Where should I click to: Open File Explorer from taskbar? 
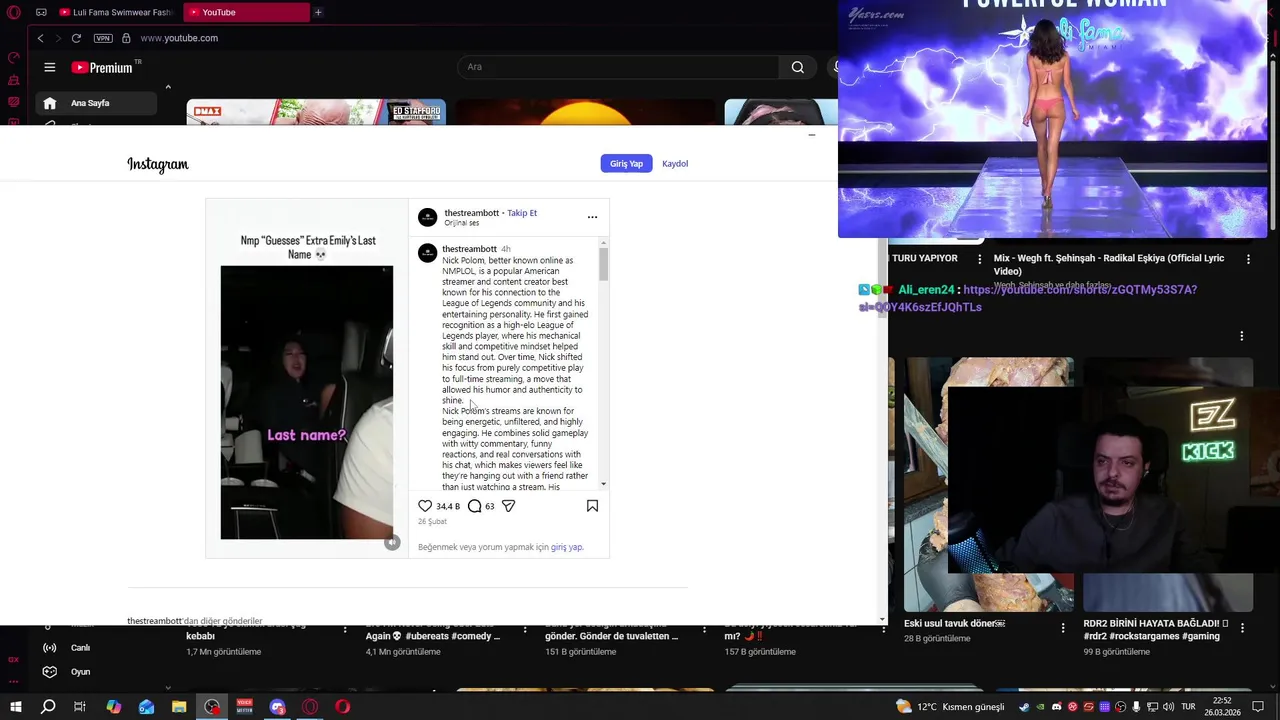coord(179,707)
